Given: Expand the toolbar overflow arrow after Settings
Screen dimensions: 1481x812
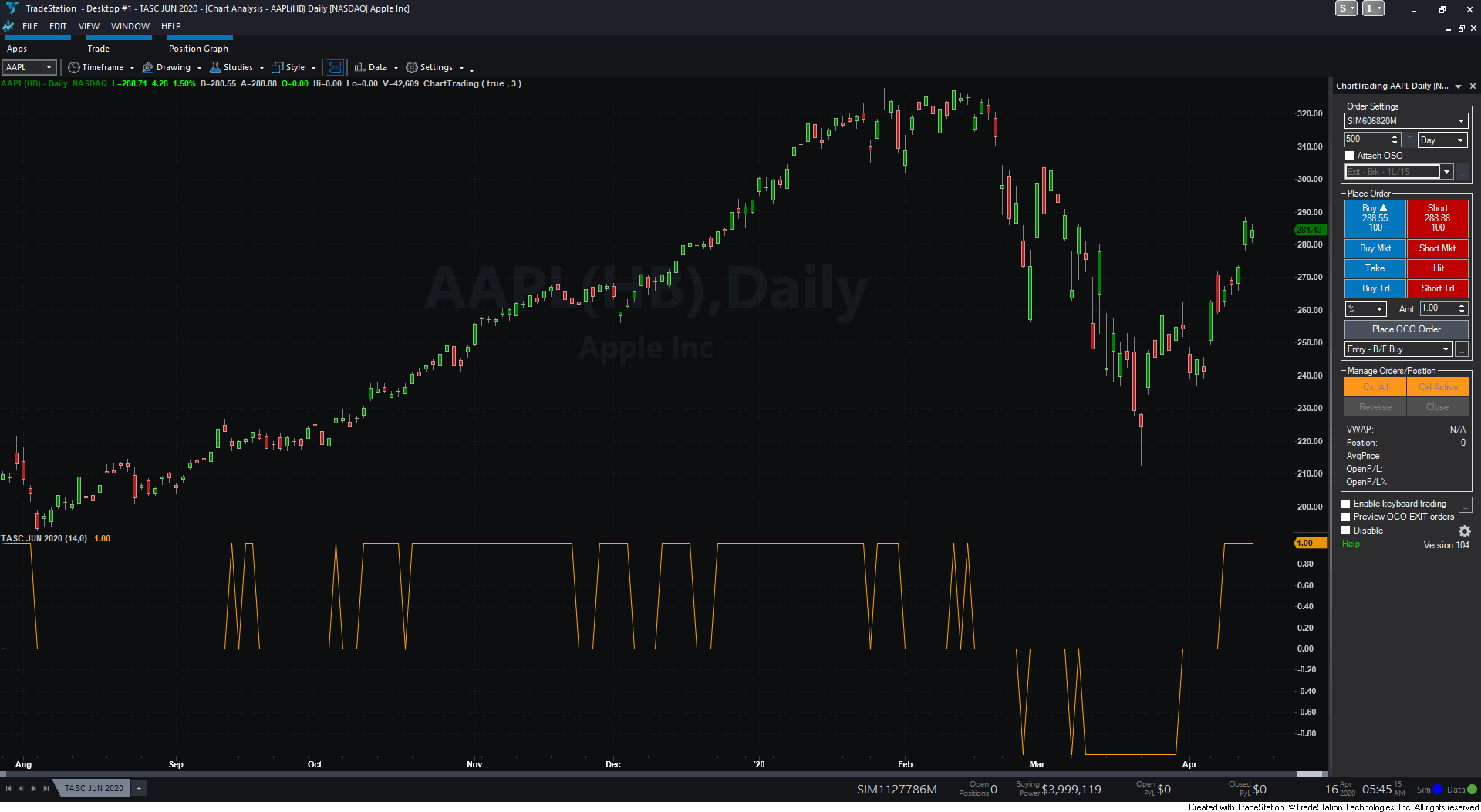Looking at the screenshot, I should coord(471,70).
